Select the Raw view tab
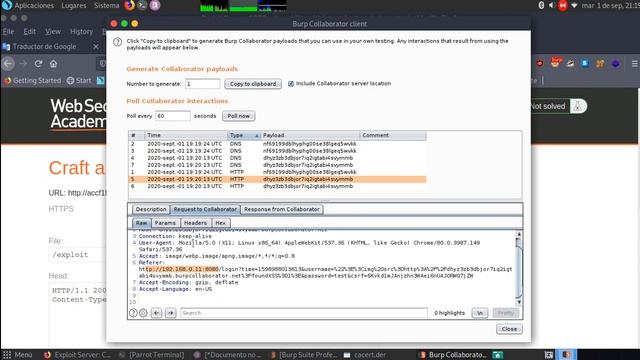This screenshot has width=640, height=360. [x=142, y=223]
